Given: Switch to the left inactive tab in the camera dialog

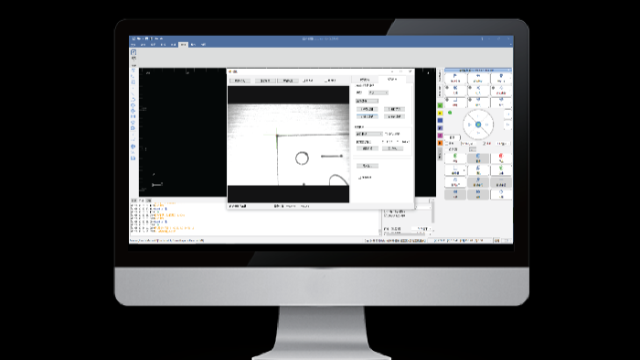Looking at the screenshot, I should pos(364,80).
